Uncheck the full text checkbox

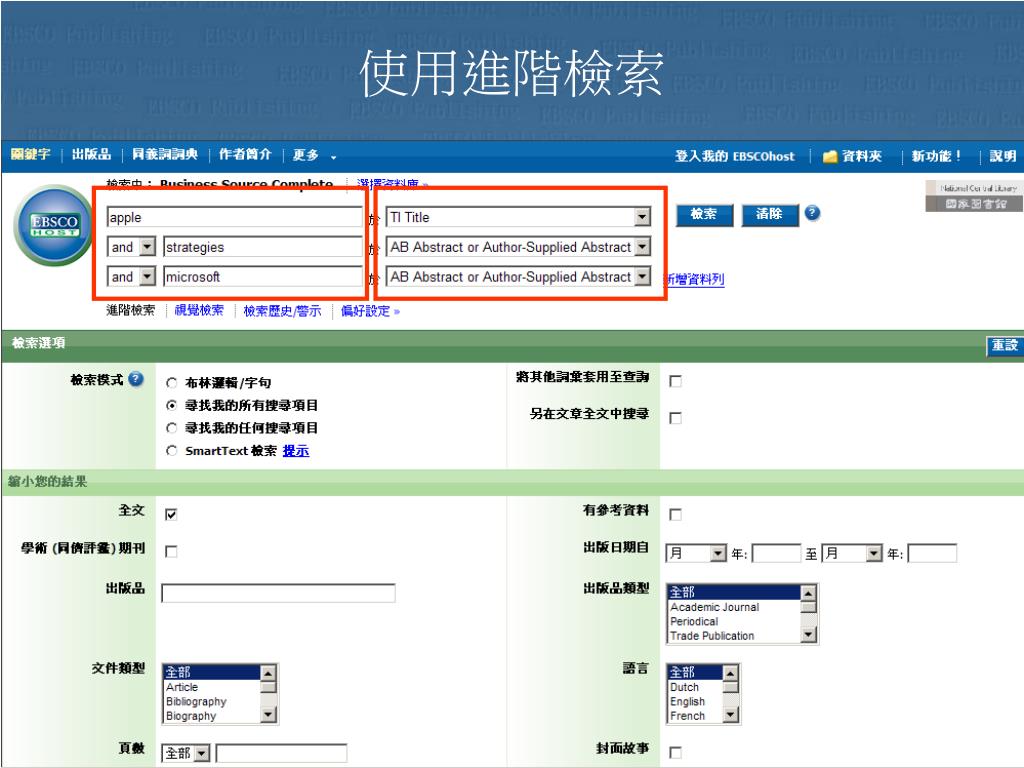(x=172, y=514)
